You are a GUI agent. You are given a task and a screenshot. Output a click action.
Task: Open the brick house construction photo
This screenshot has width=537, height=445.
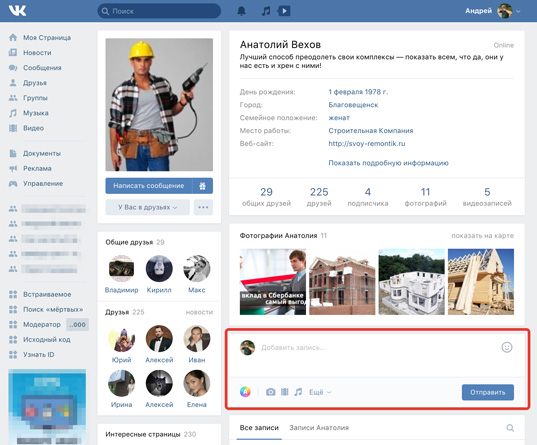tap(342, 282)
